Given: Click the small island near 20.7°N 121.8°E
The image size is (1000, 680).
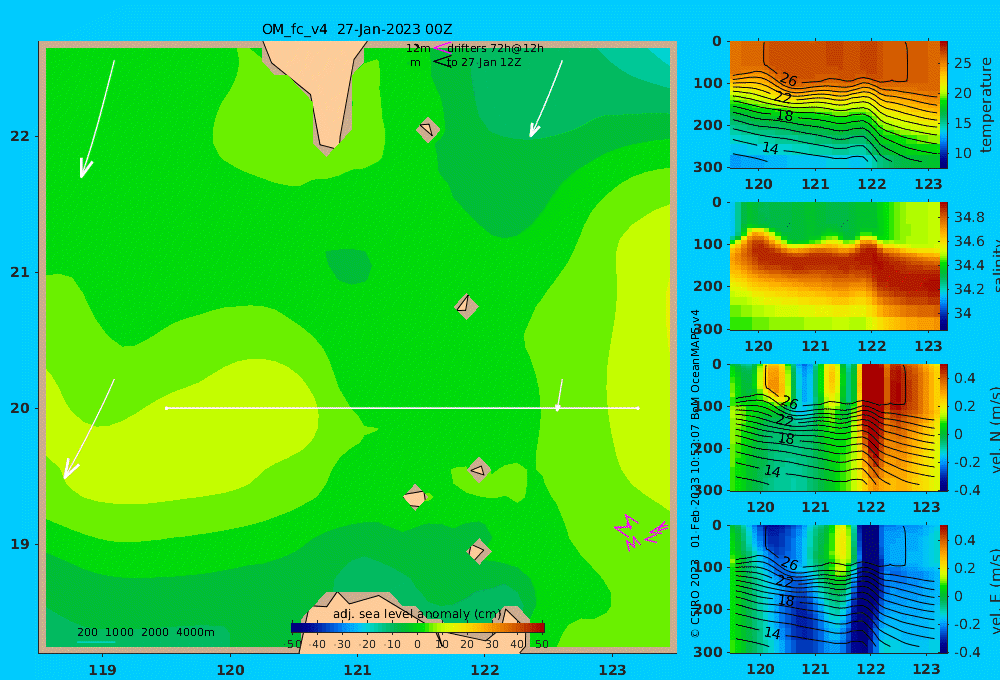Looking at the screenshot, I should (x=466, y=306).
